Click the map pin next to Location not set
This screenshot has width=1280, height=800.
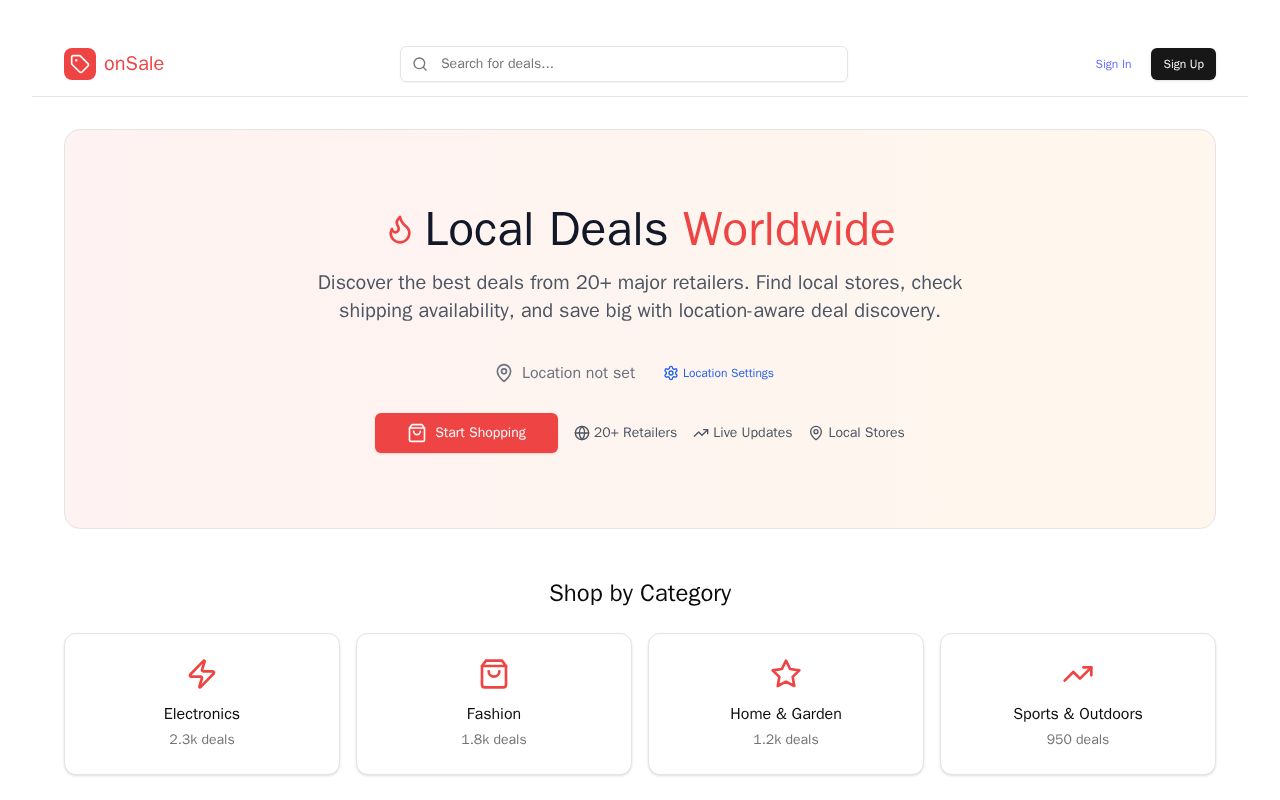click(x=504, y=373)
